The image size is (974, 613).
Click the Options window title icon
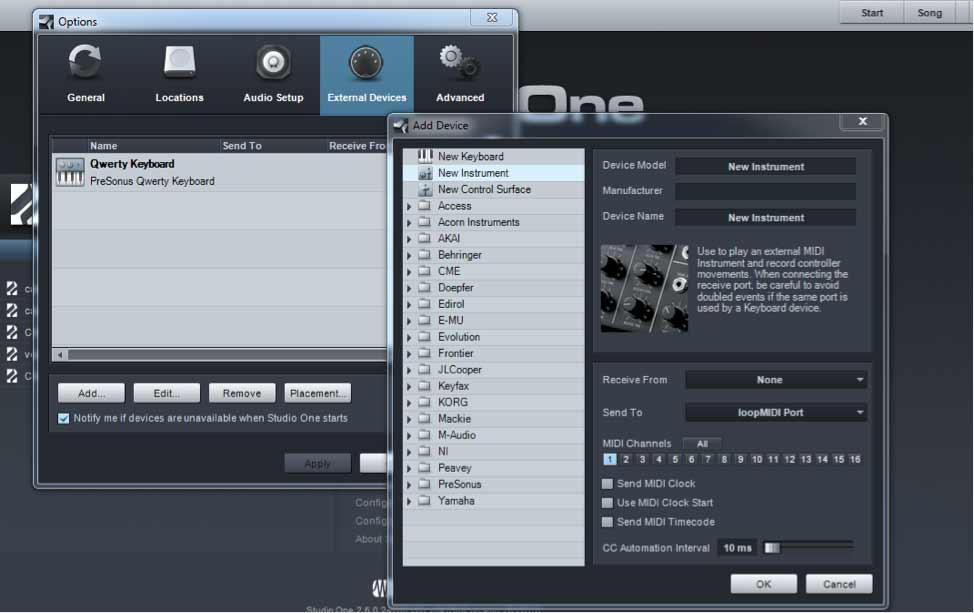point(46,22)
